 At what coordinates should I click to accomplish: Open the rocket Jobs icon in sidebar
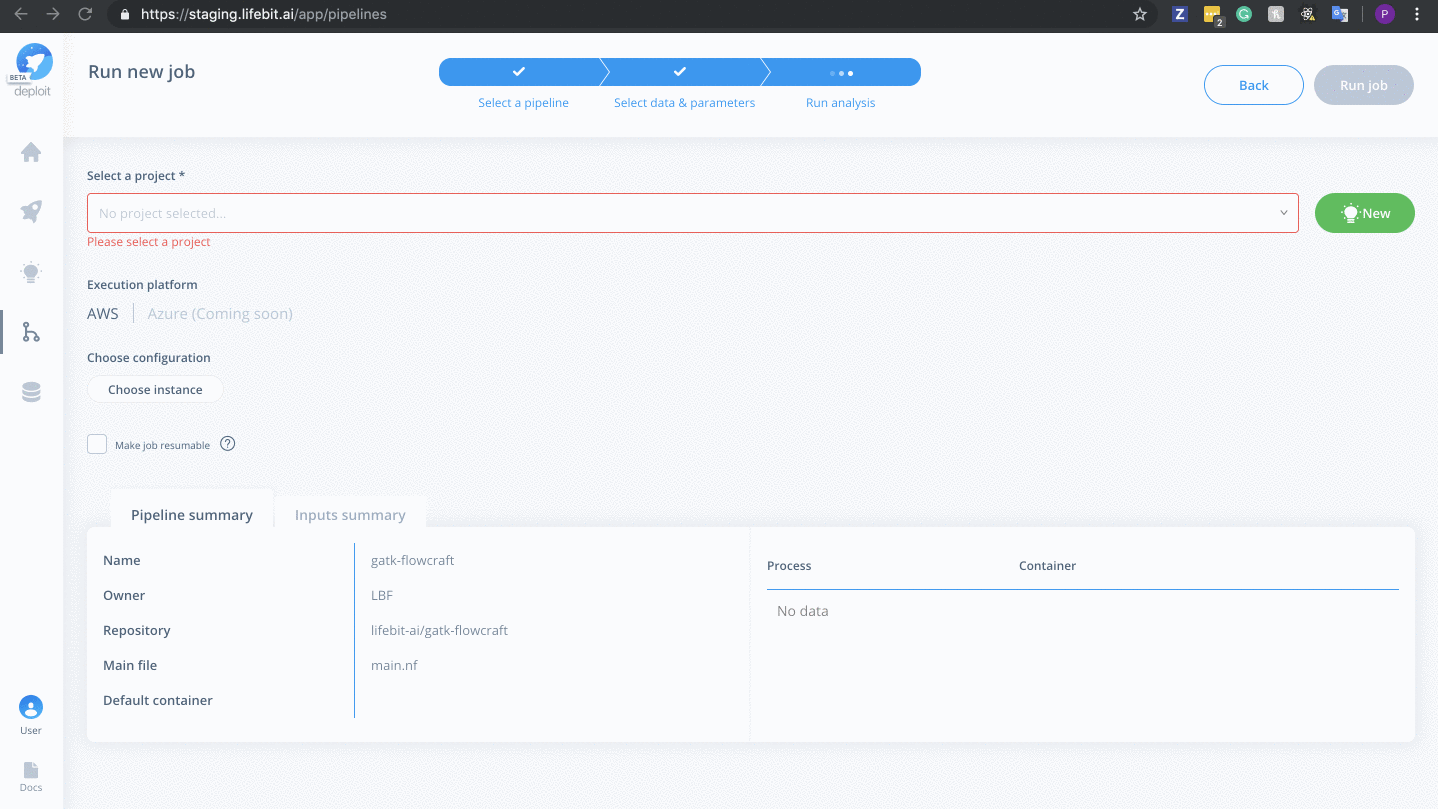[x=31, y=211]
